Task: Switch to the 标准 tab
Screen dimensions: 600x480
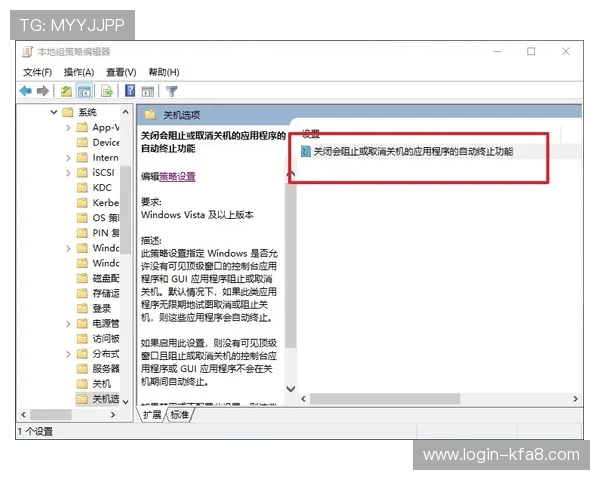Action: click(179, 415)
